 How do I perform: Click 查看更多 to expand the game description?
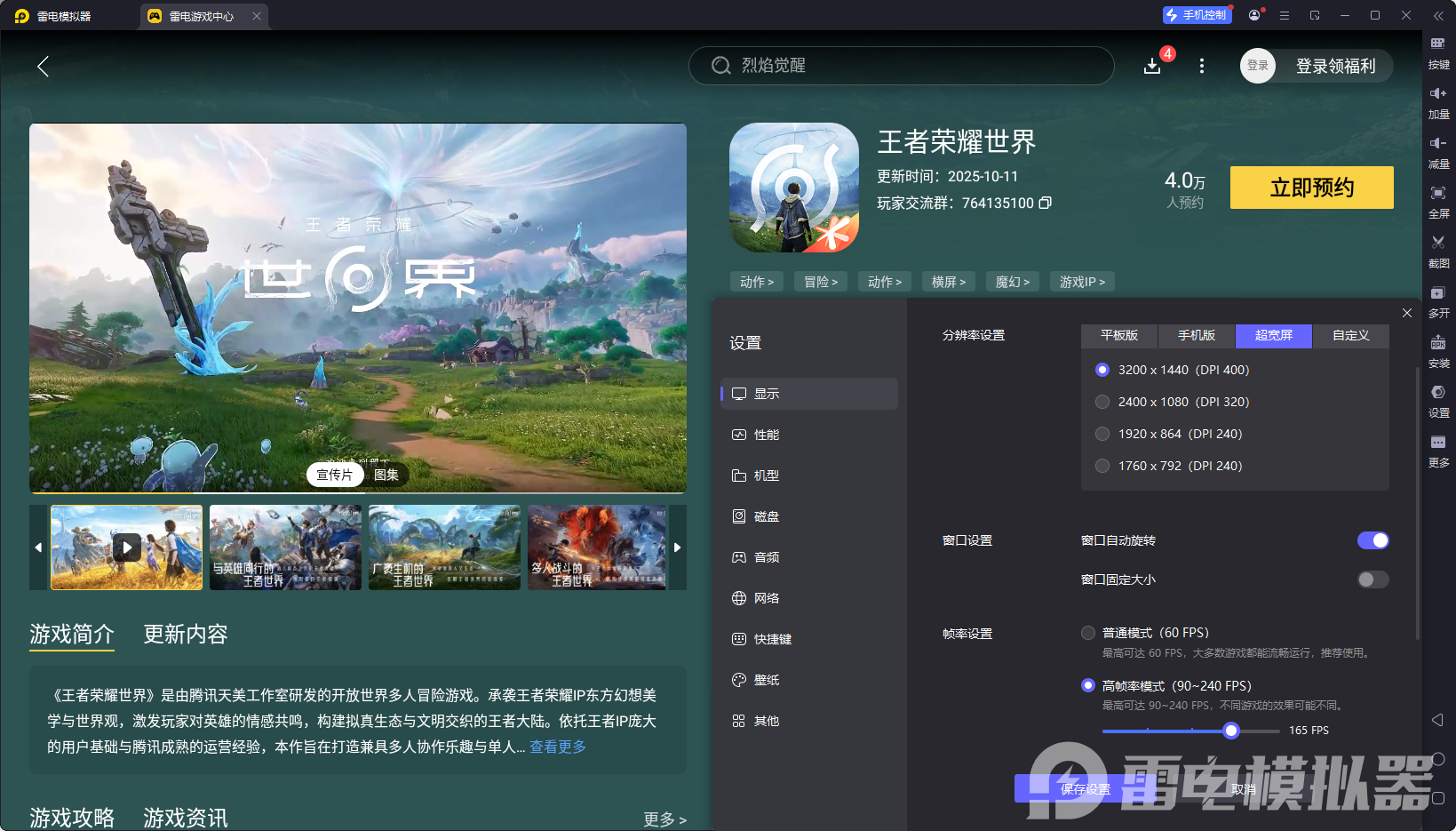[558, 747]
